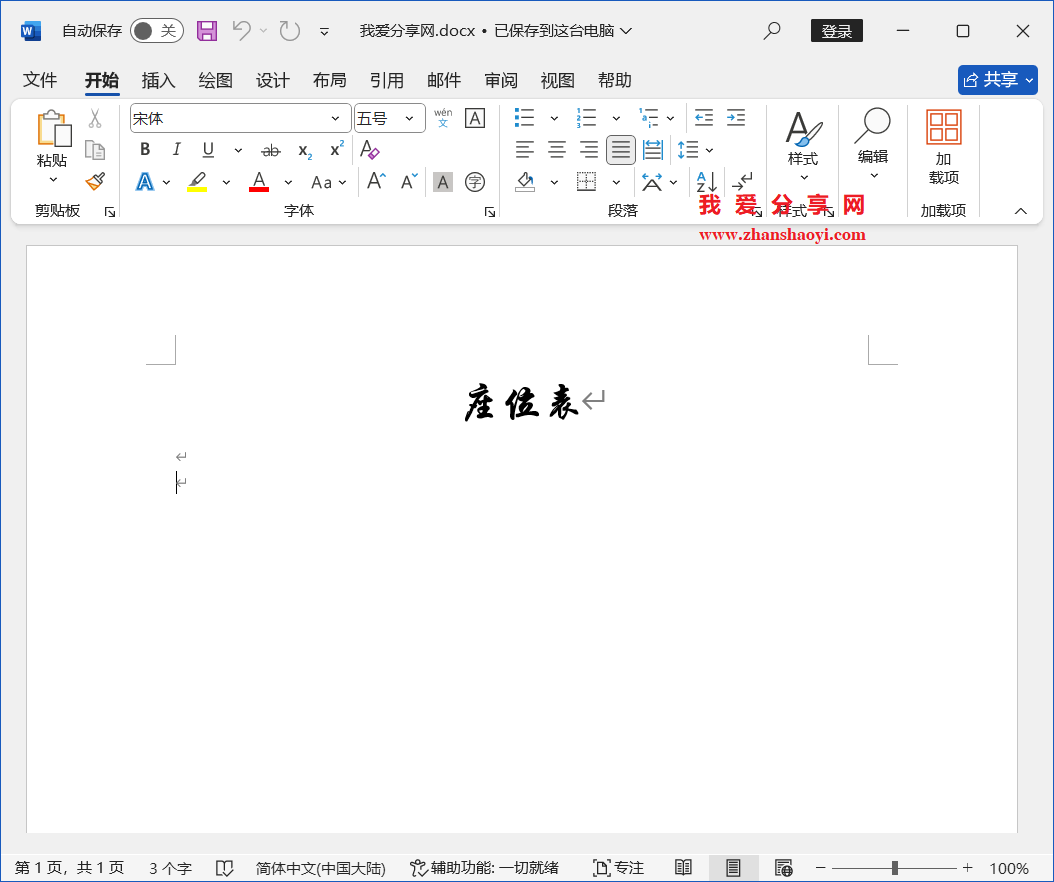
Task: Open the phonetic guide wén icon
Action: point(443,118)
